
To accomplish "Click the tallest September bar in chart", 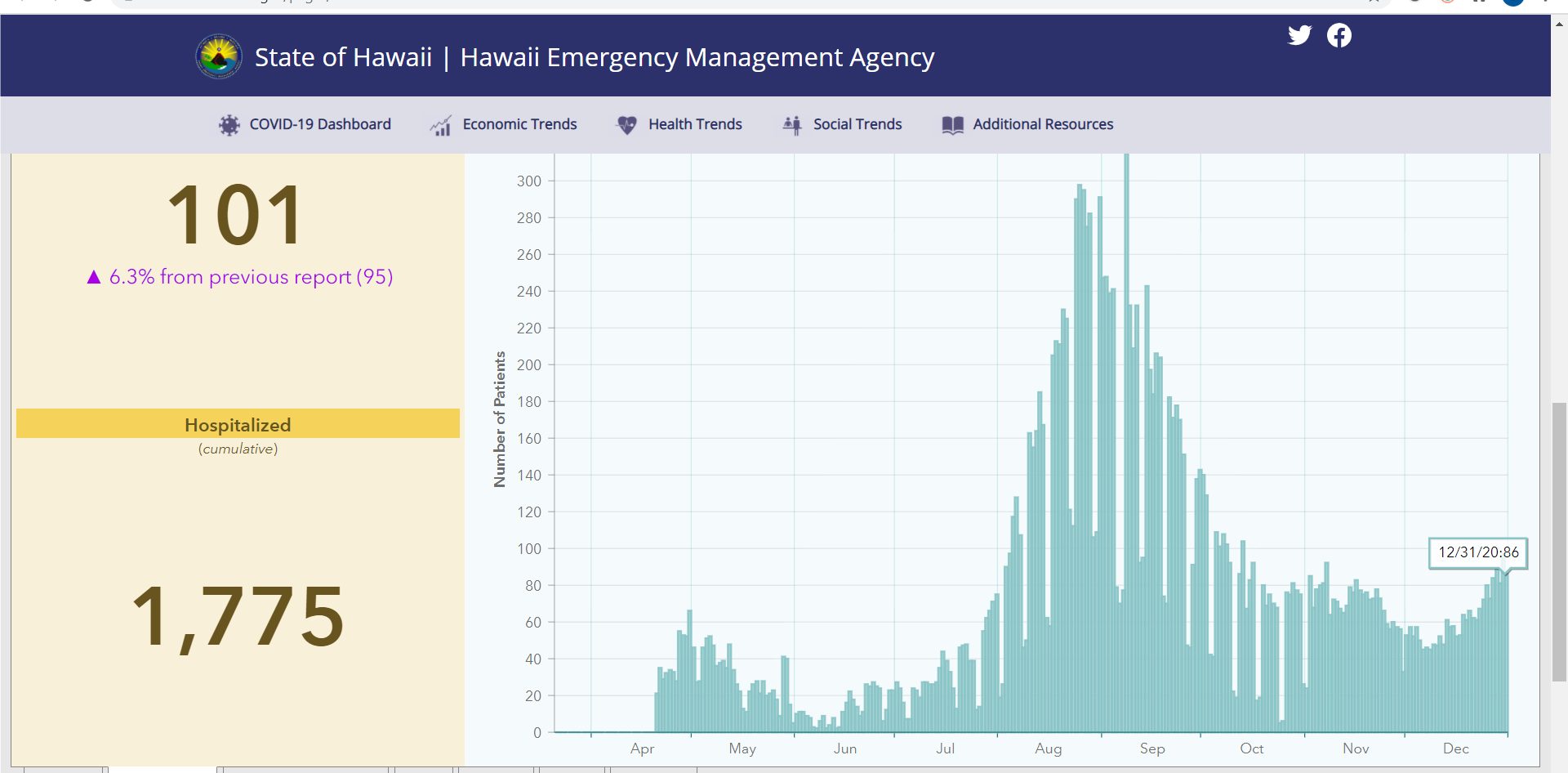I will (1126, 443).
